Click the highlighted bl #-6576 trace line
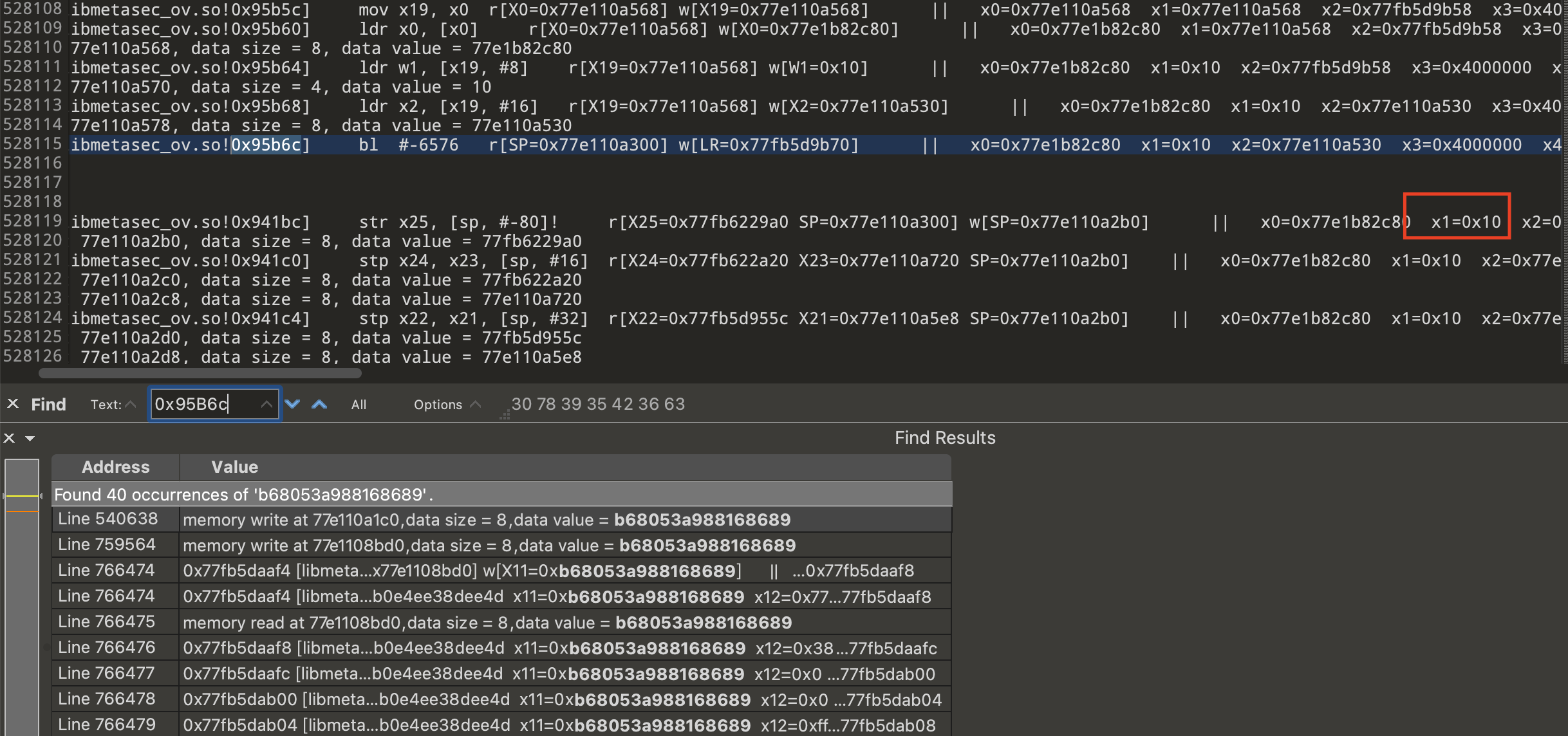 click(408, 145)
